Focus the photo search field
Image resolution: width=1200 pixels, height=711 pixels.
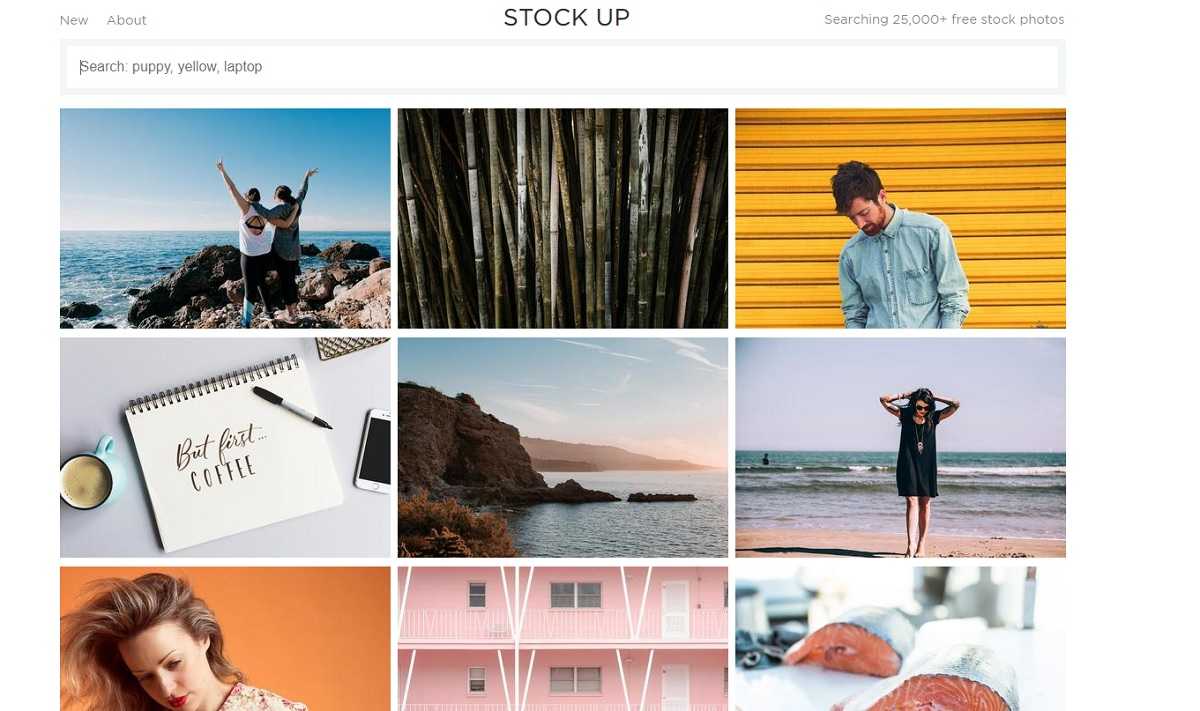(563, 67)
